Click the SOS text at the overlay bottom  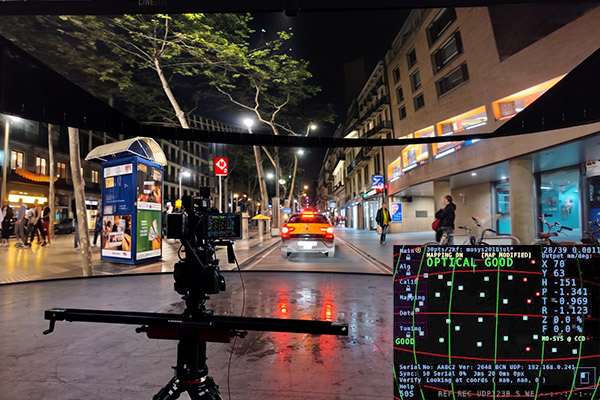click(406, 393)
